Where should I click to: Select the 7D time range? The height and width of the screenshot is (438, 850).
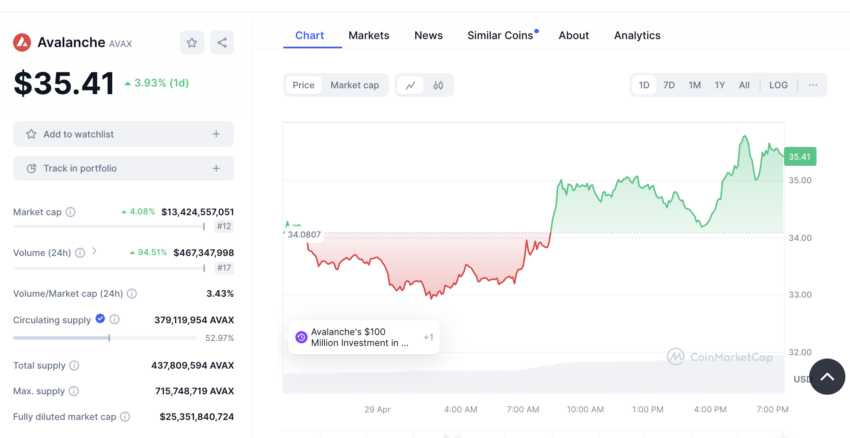669,85
